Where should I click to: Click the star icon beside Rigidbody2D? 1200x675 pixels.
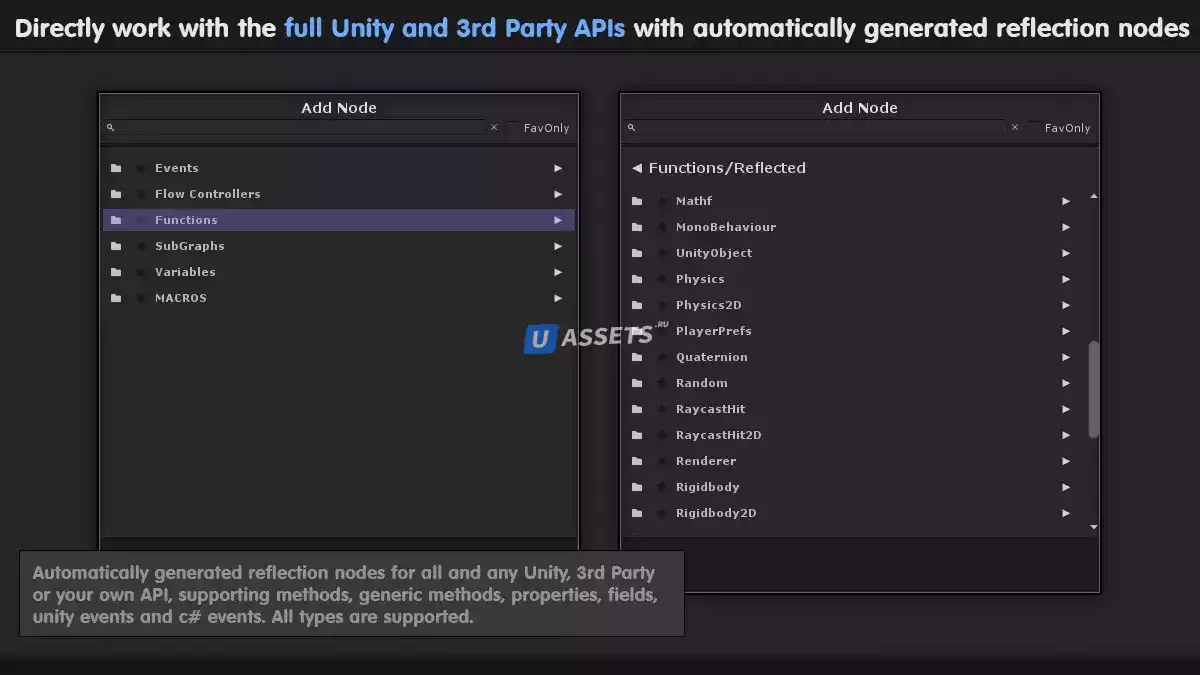[x=662, y=513]
